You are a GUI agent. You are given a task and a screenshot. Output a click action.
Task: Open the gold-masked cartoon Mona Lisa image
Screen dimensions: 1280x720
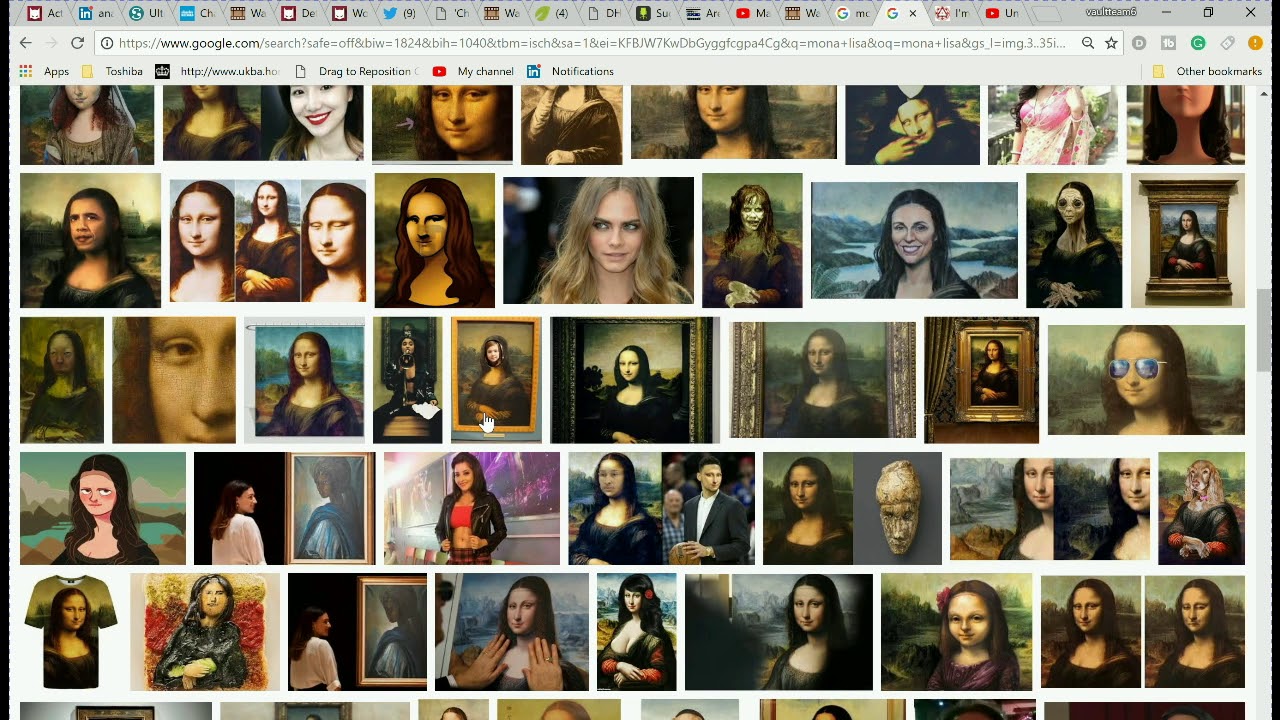[435, 240]
